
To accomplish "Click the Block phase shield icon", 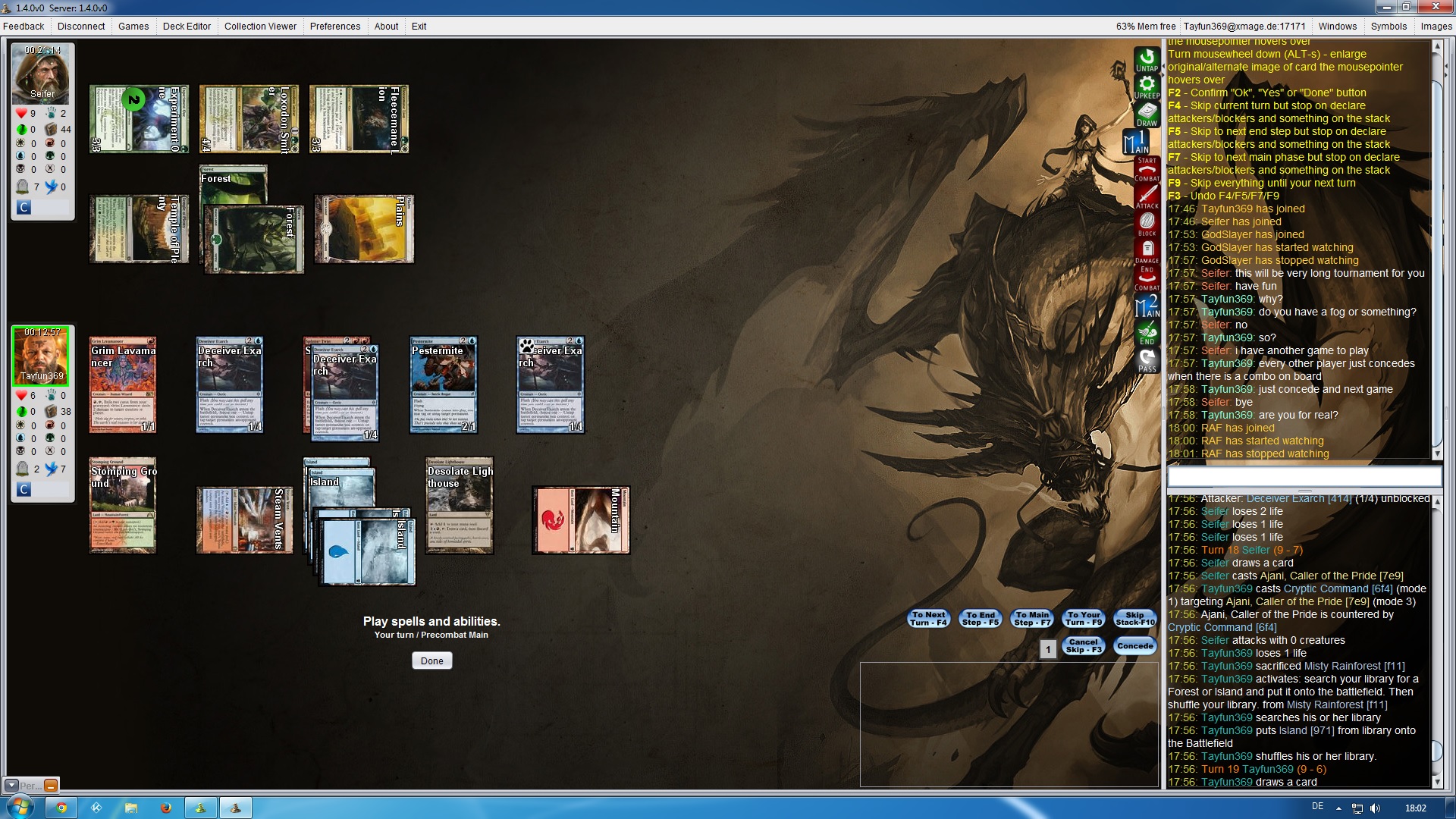I will click(x=1147, y=224).
